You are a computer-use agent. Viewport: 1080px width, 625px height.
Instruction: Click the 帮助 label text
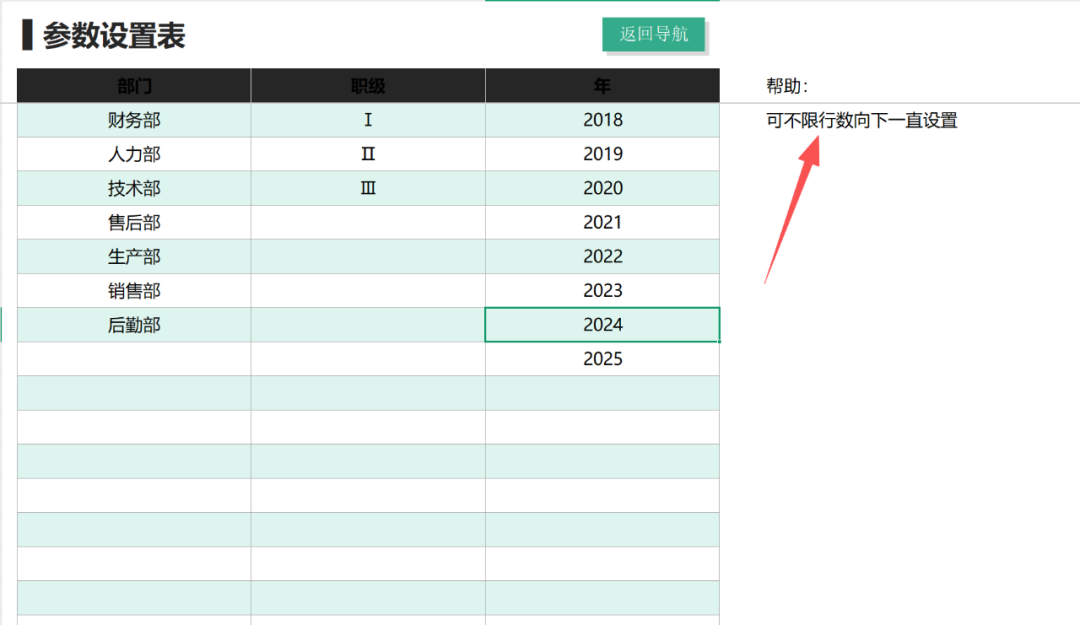(786, 87)
